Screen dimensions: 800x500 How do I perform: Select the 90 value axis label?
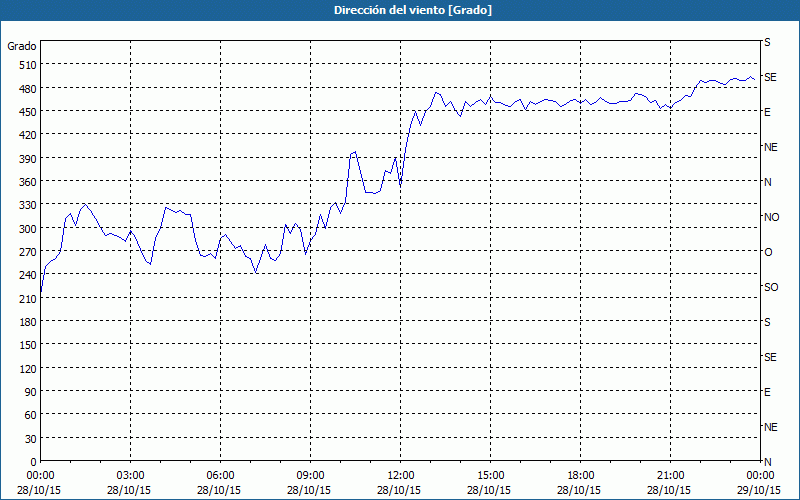point(31,392)
